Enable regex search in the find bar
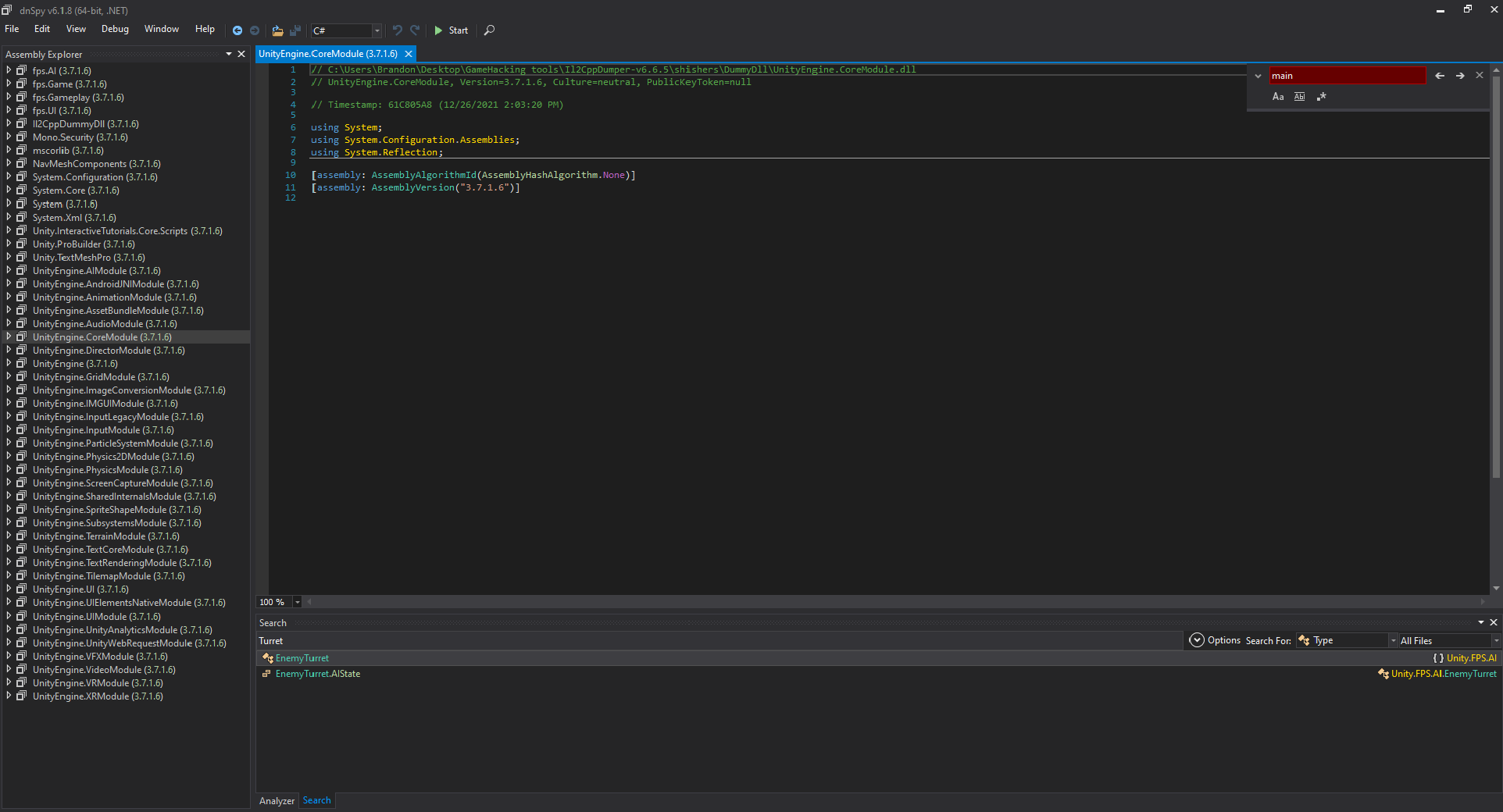 coord(1322,96)
